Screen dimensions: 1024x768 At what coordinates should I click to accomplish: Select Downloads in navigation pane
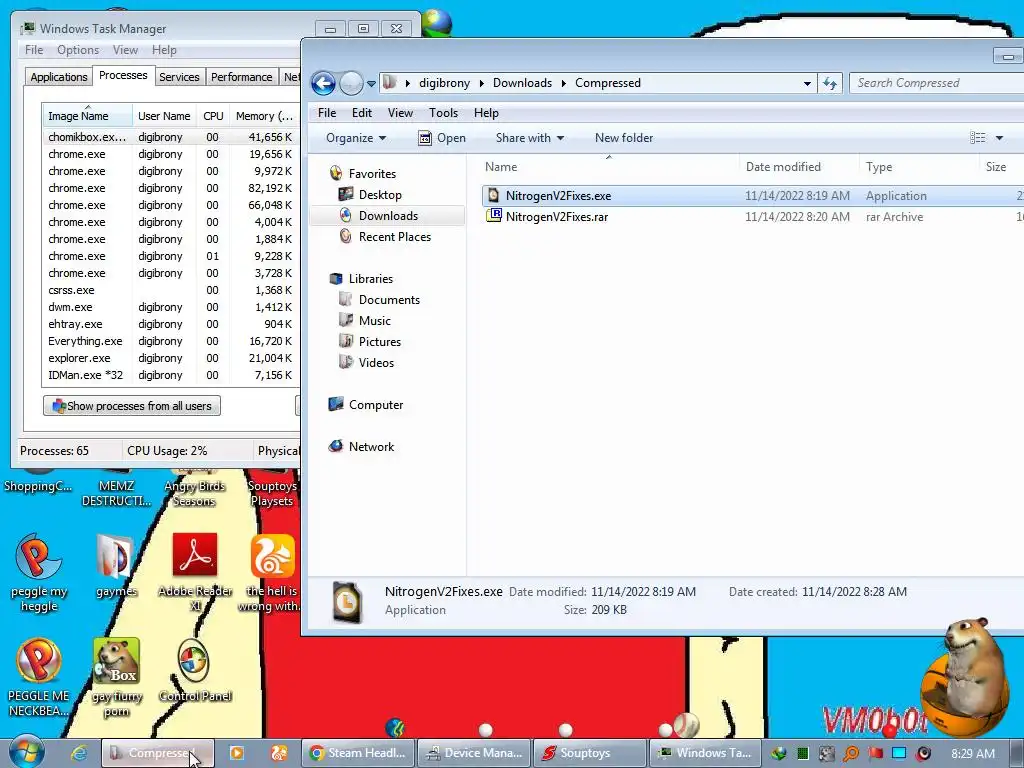pos(388,216)
